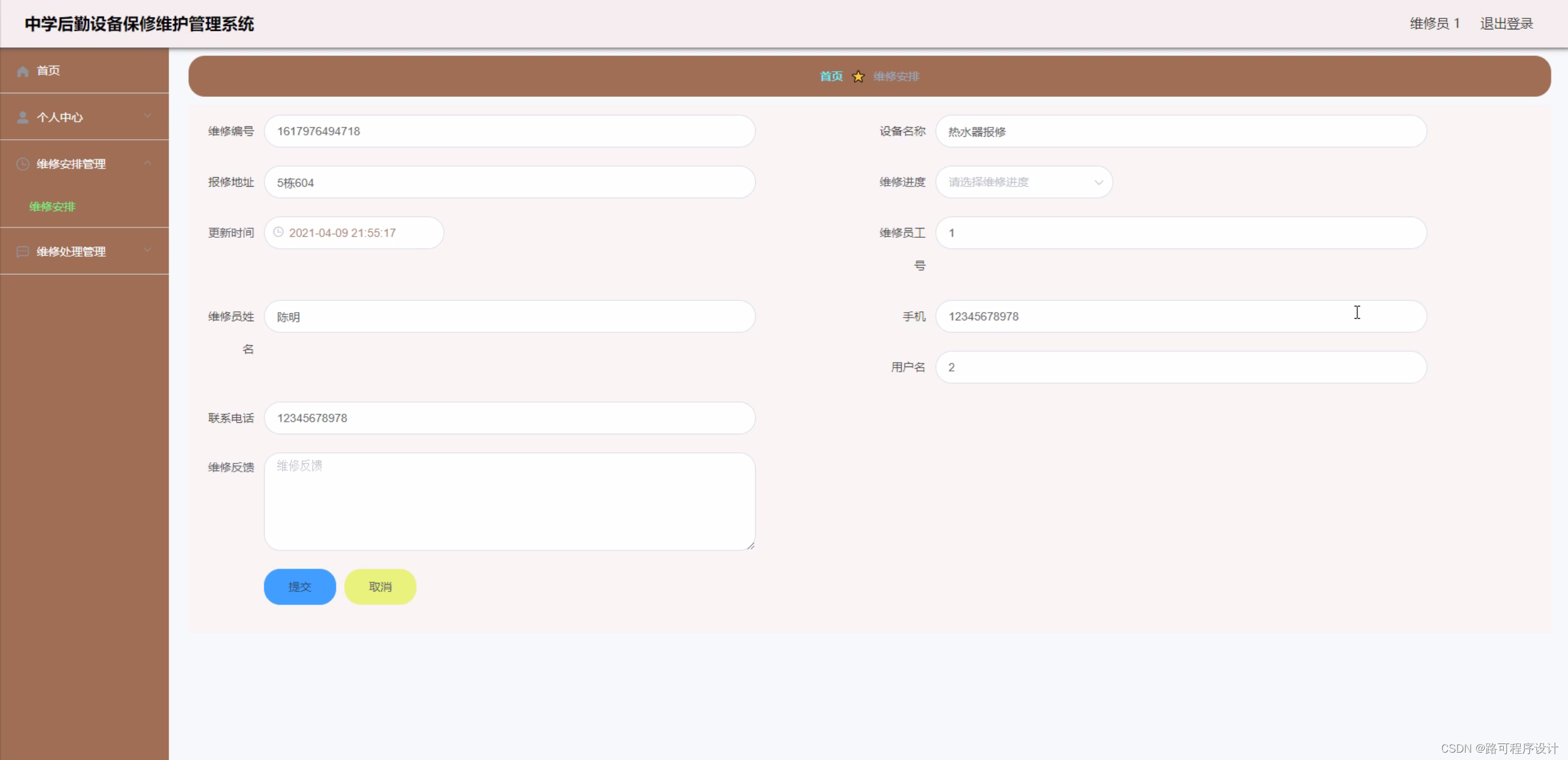1568x760 pixels.
Task: Click the person icon beside 个人中心
Action: pos(23,117)
